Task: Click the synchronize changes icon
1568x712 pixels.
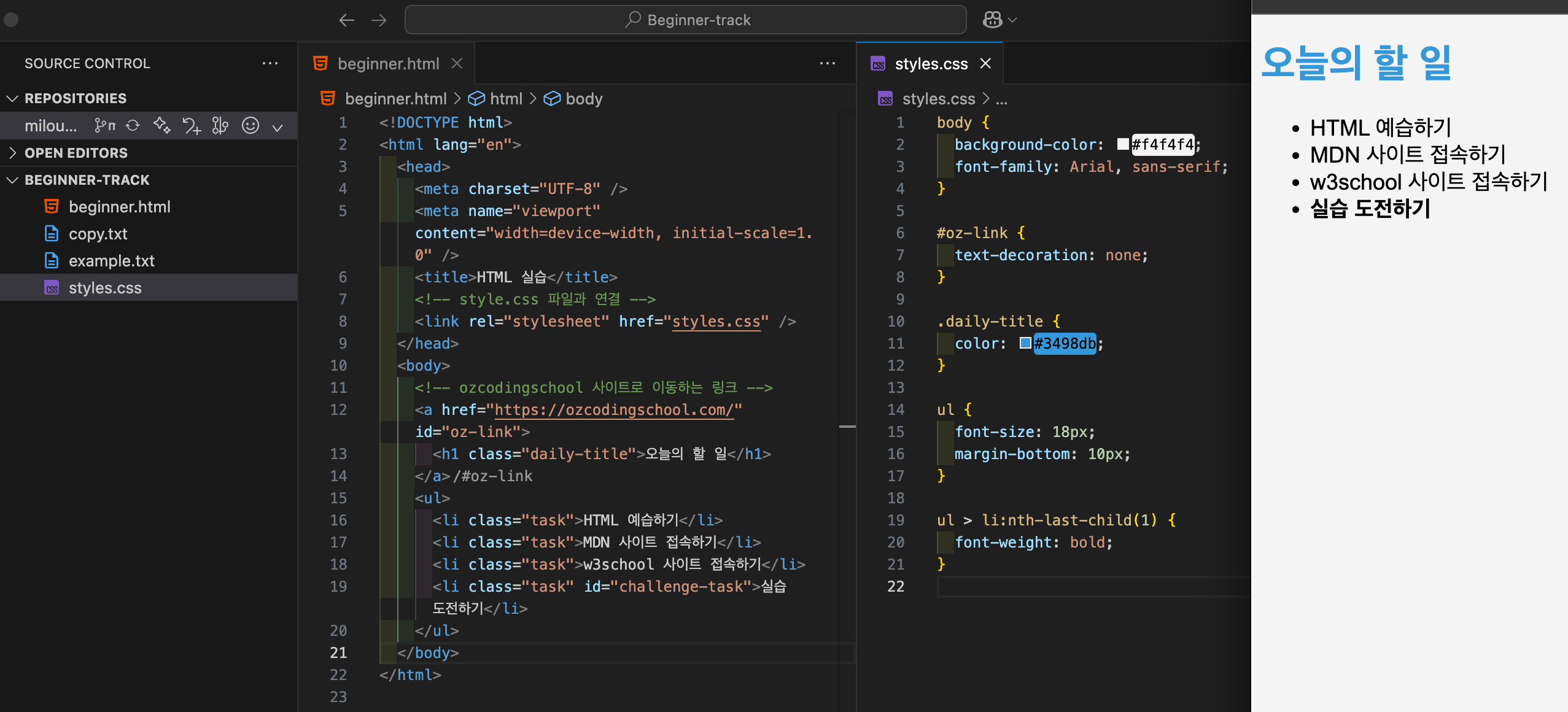Action: [133, 126]
